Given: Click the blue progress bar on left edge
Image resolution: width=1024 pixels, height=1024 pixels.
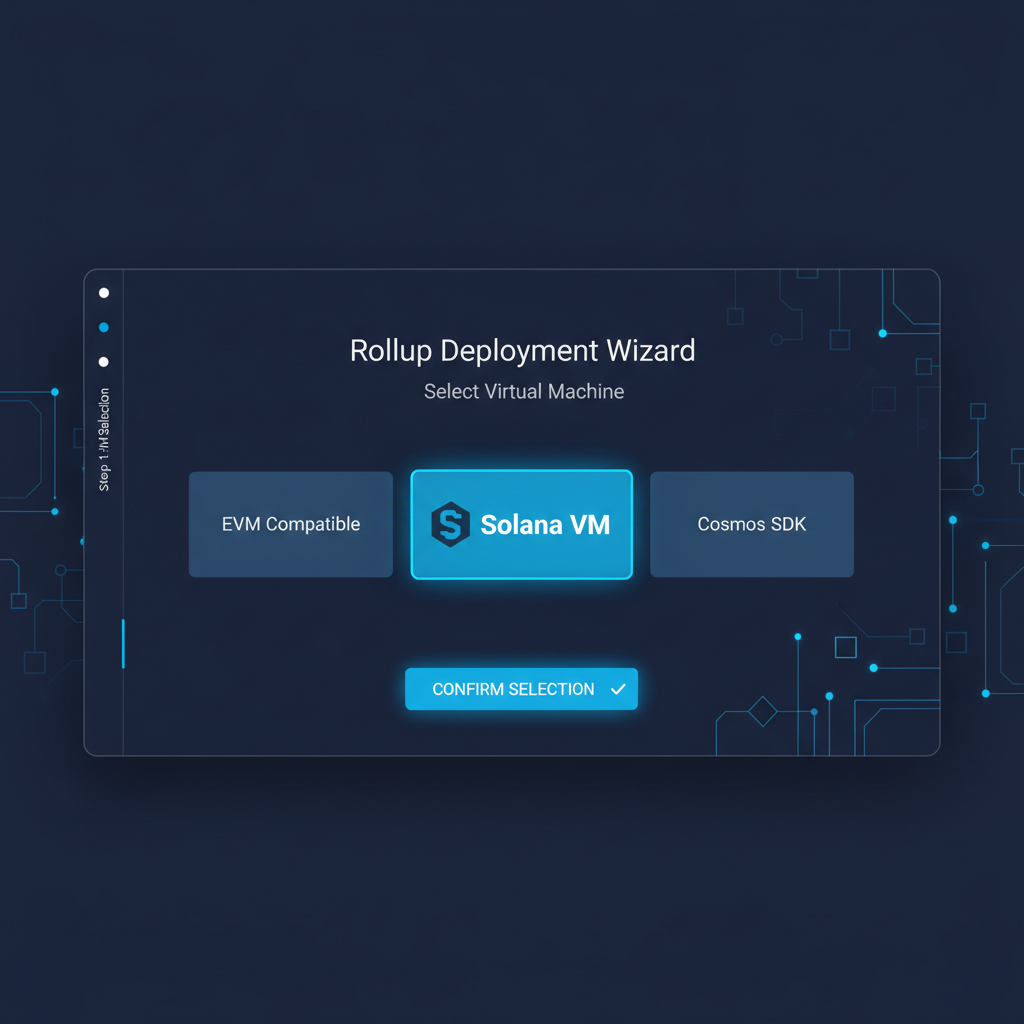Looking at the screenshot, I should click(x=124, y=645).
